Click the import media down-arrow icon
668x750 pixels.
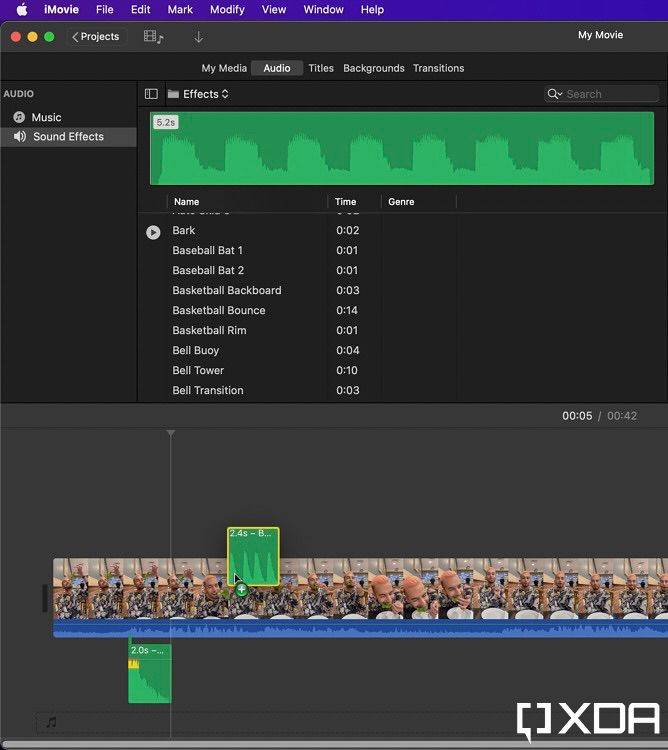198,37
